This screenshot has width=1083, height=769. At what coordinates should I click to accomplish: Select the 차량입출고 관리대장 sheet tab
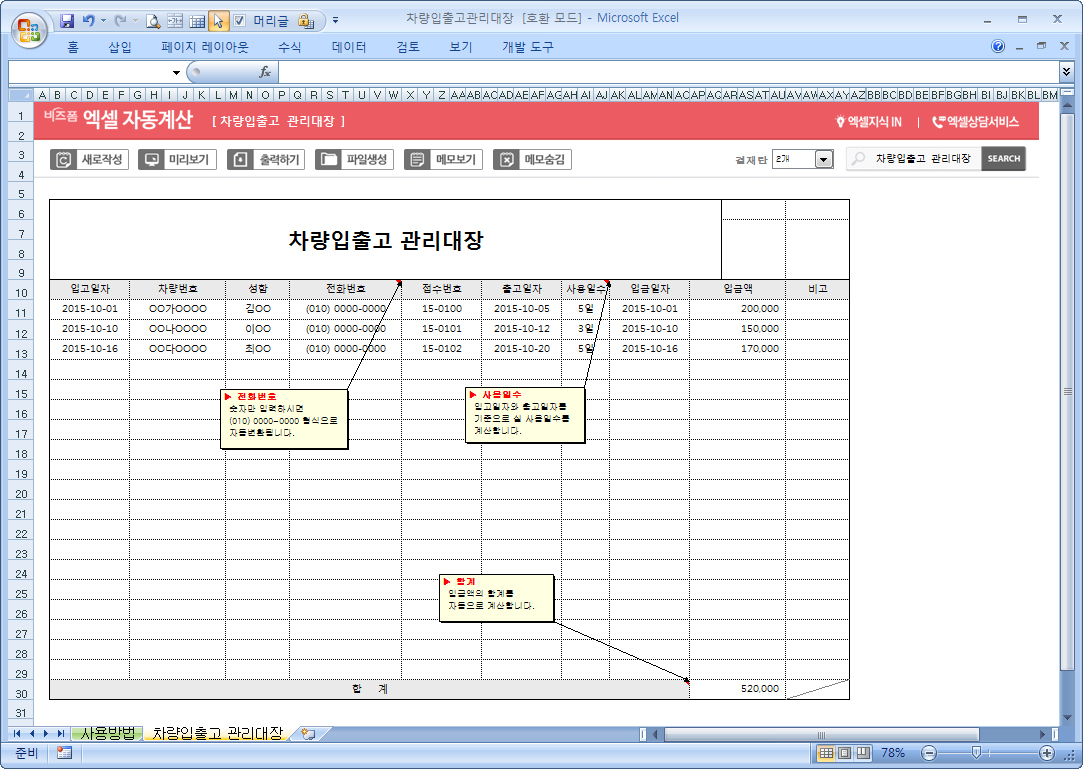pos(218,734)
